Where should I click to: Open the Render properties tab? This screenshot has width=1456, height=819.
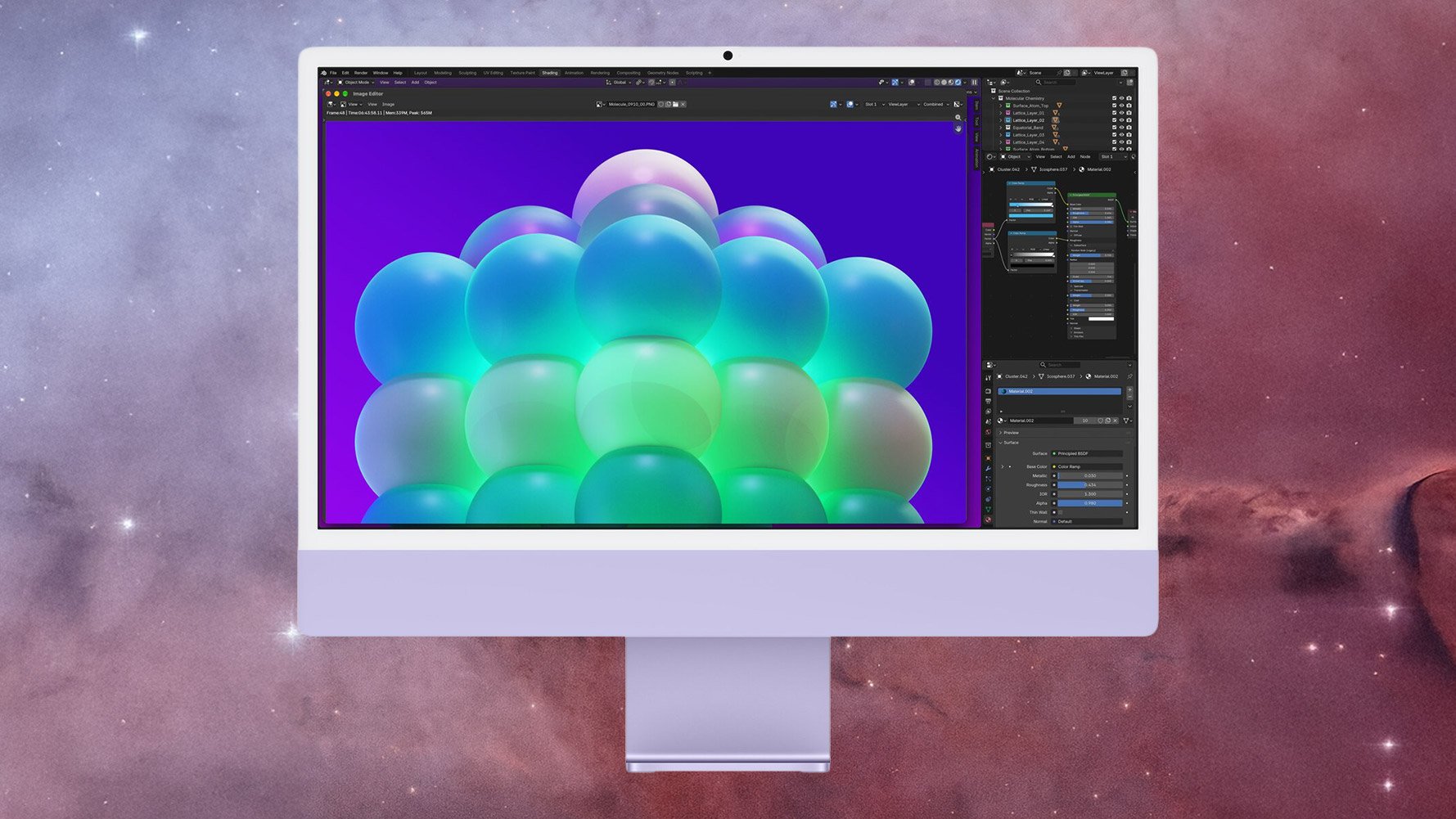(x=988, y=391)
